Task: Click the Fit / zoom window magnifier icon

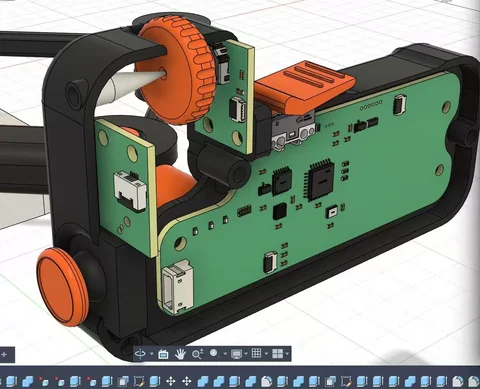Action: (214, 354)
